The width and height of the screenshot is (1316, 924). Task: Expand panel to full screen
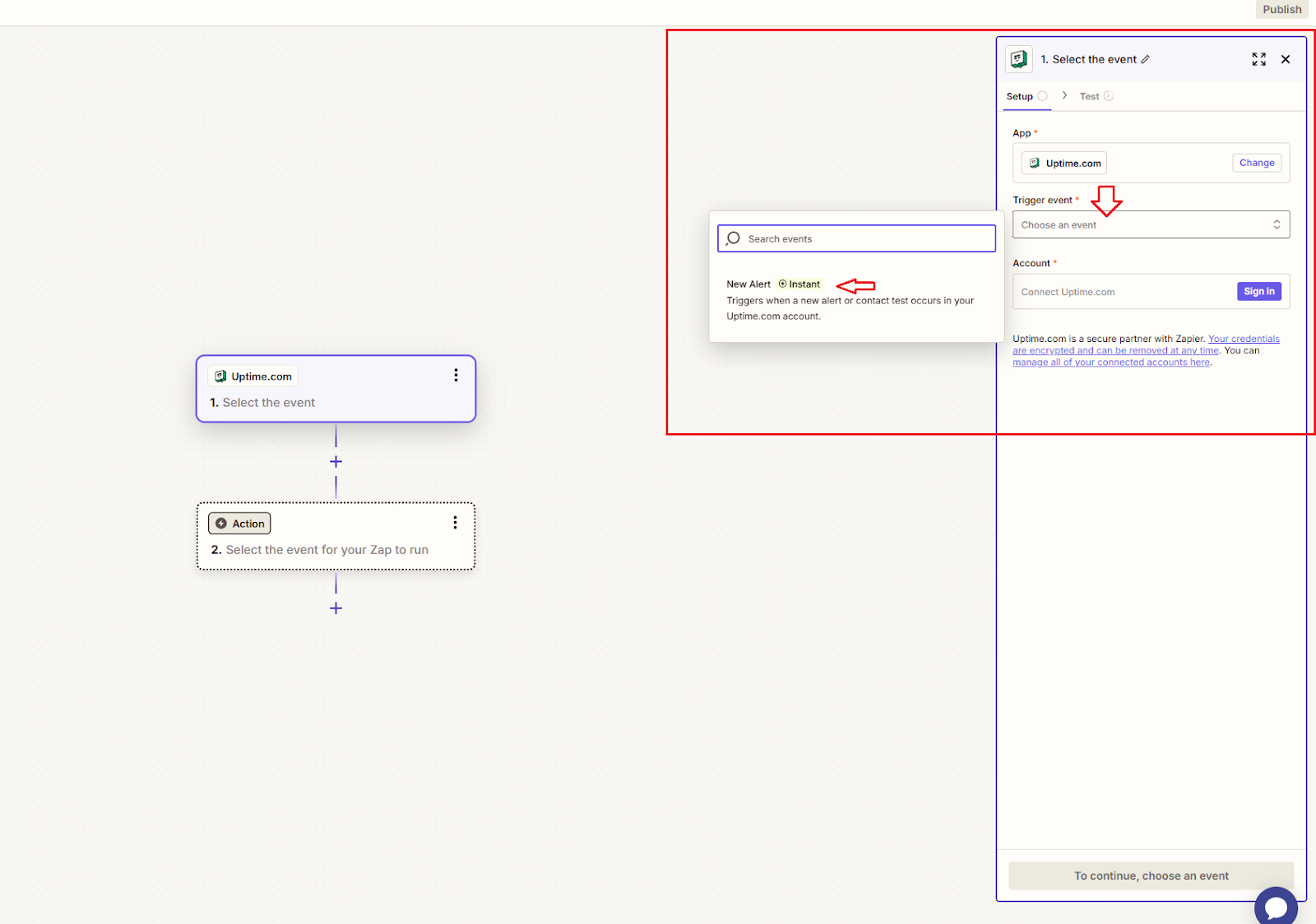pos(1258,59)
